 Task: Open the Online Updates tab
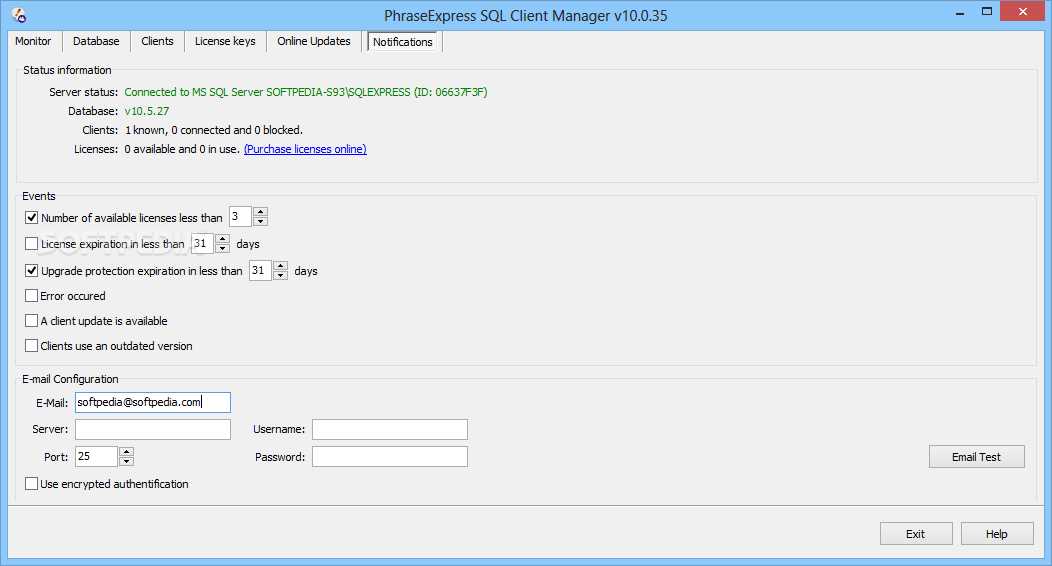pos(314,41)
